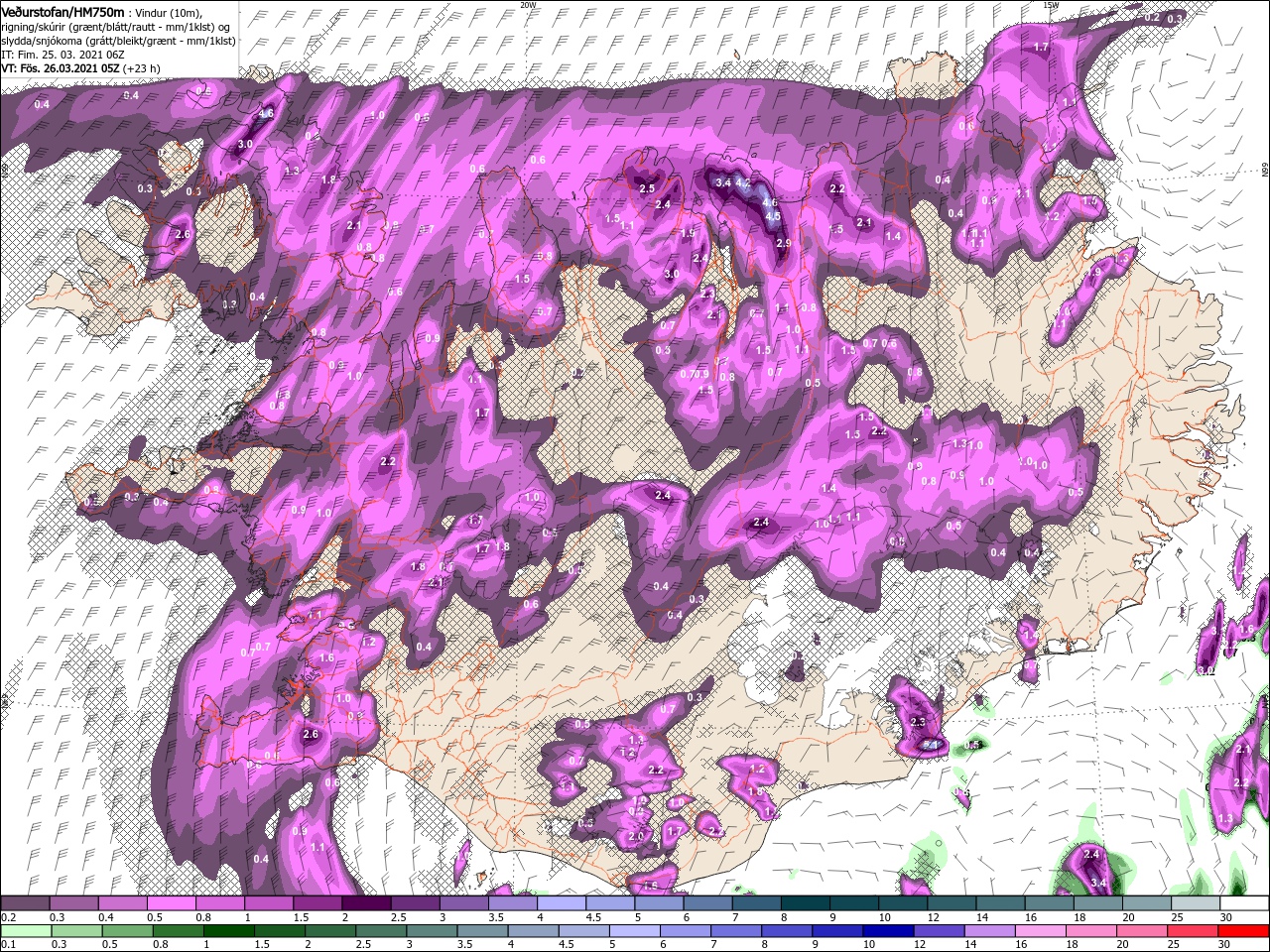Screen dimensions: 1270x952
Task: Click the 20 label on the upper snow scale
Action: 1128,917
